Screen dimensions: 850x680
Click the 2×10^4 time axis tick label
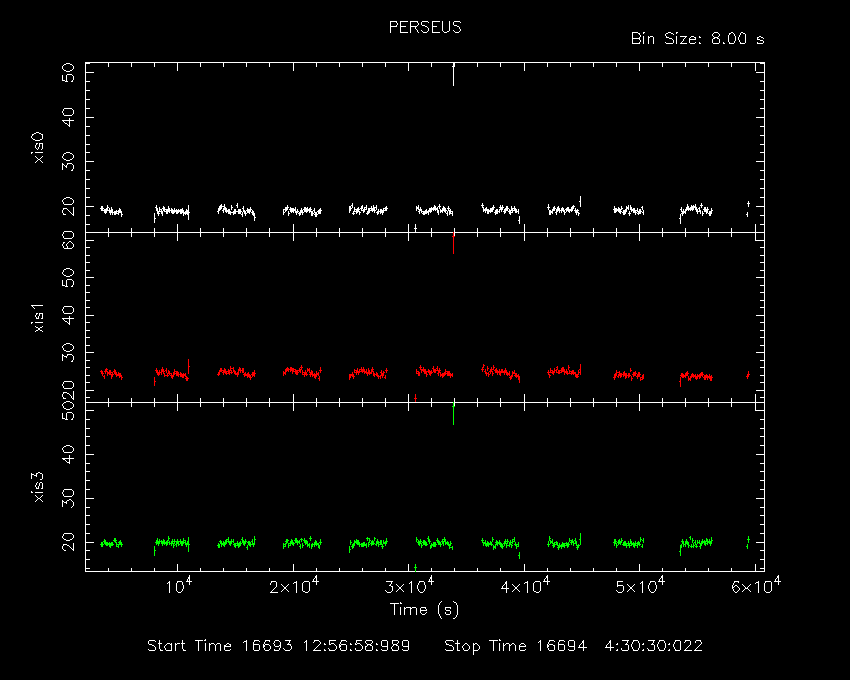click(x=294, y=586)
